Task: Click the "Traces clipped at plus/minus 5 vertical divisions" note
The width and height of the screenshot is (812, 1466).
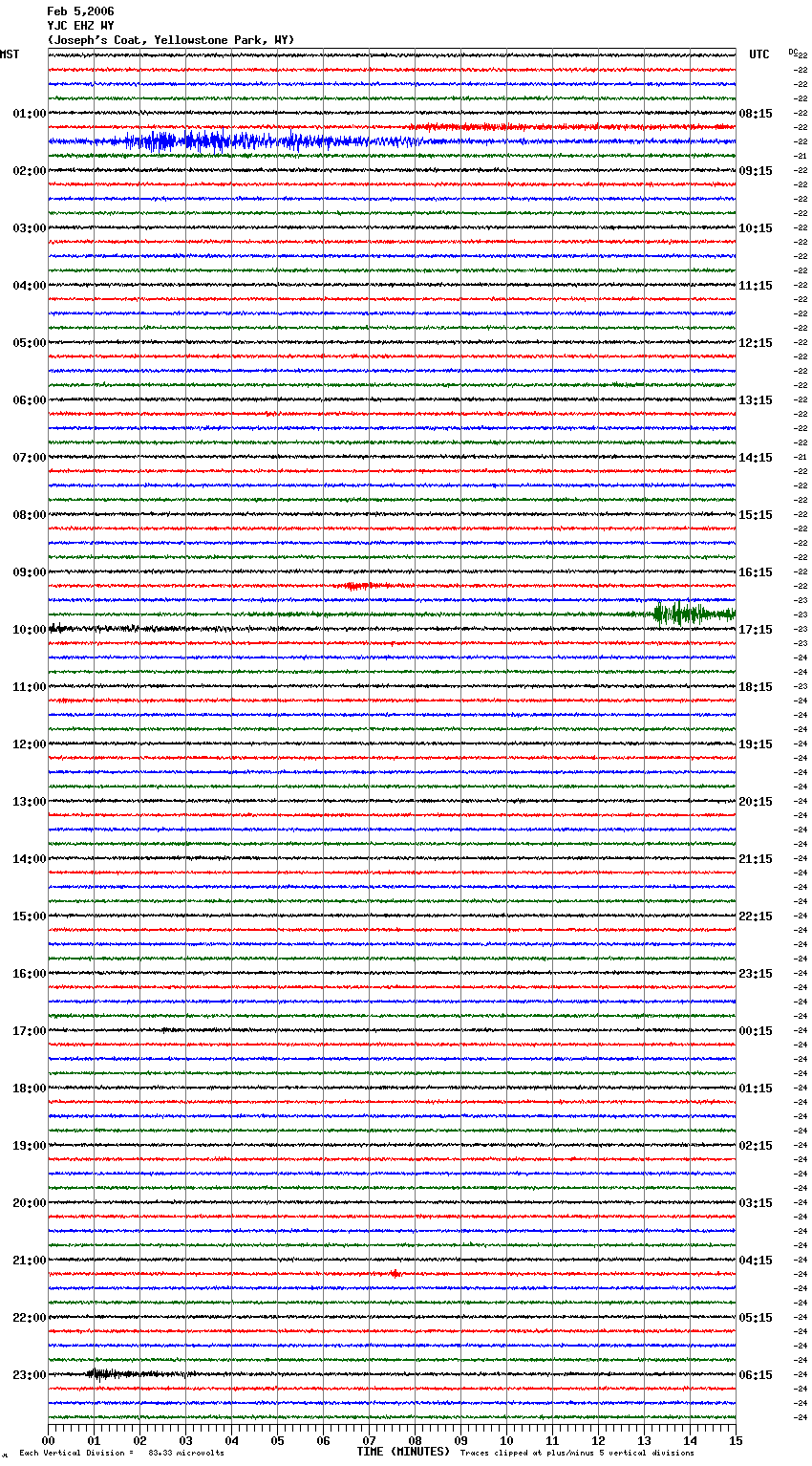Action: point(577,1454)
